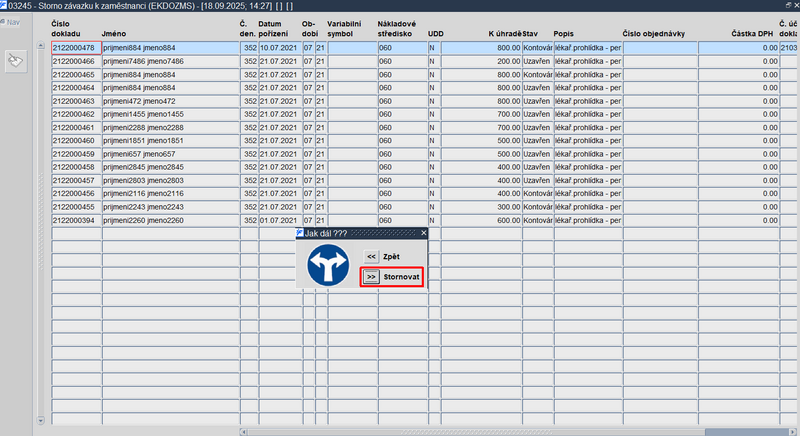Click the vertical scrollbar down arrow
Viewport: 800px width, 436px height.
pos(41,421)
